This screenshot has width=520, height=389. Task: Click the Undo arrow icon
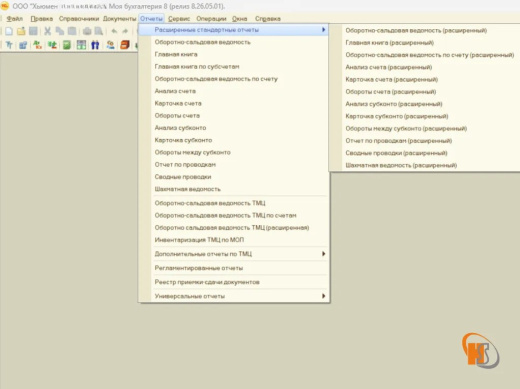(x=114, y=31)
